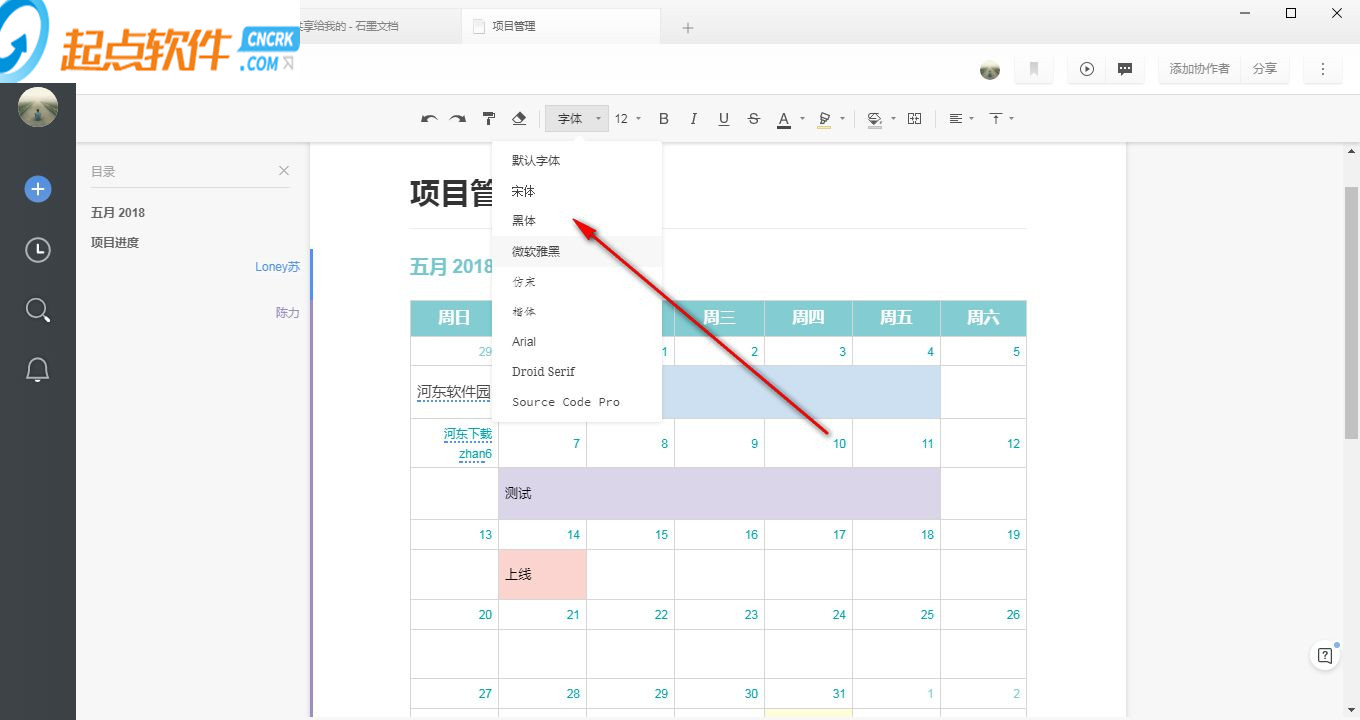Select the 周六 calendar header cell
The height and width of the screenshot is (720, 1360).
pos(983,318)
